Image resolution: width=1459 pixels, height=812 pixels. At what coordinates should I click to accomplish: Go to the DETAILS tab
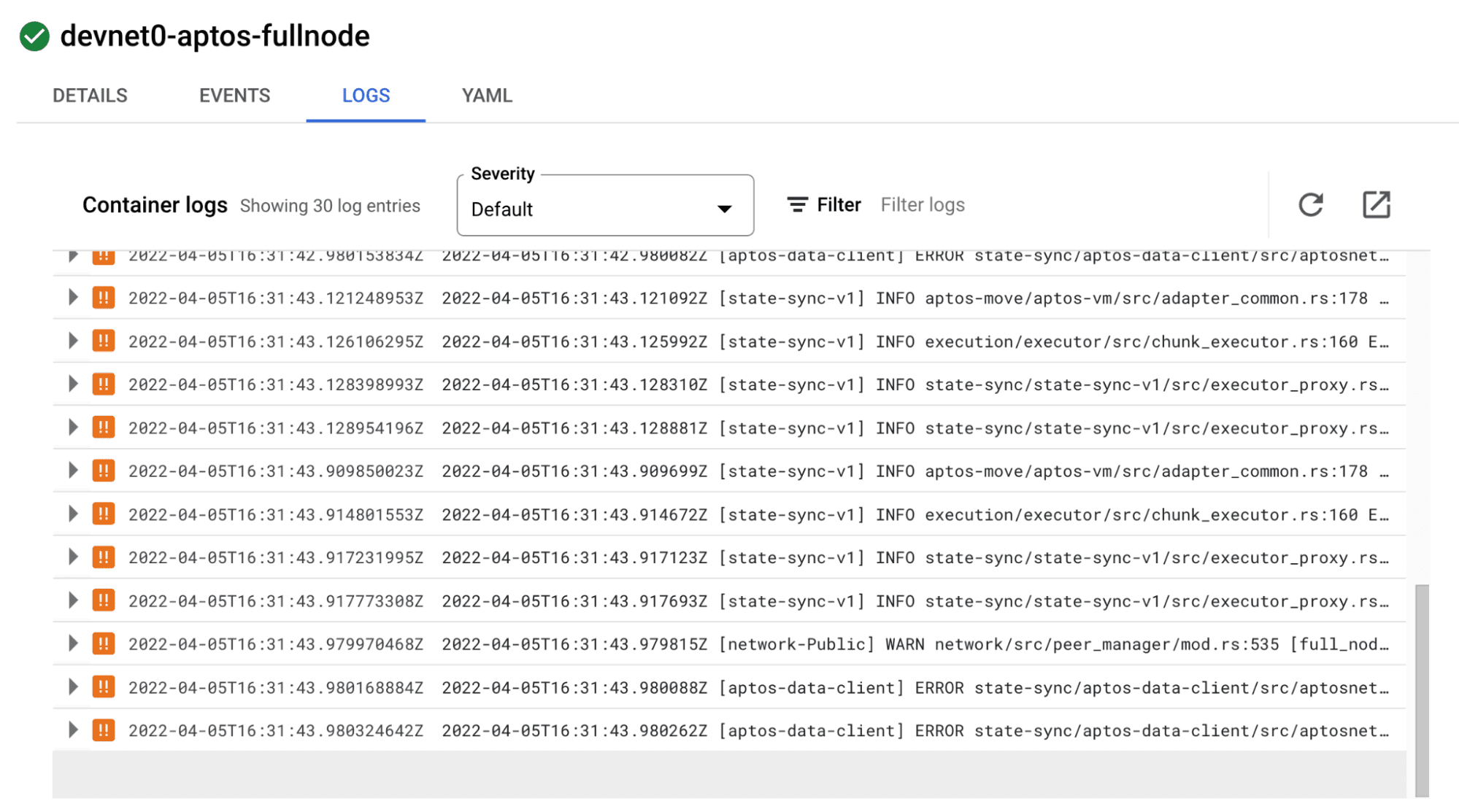point(89,95)
